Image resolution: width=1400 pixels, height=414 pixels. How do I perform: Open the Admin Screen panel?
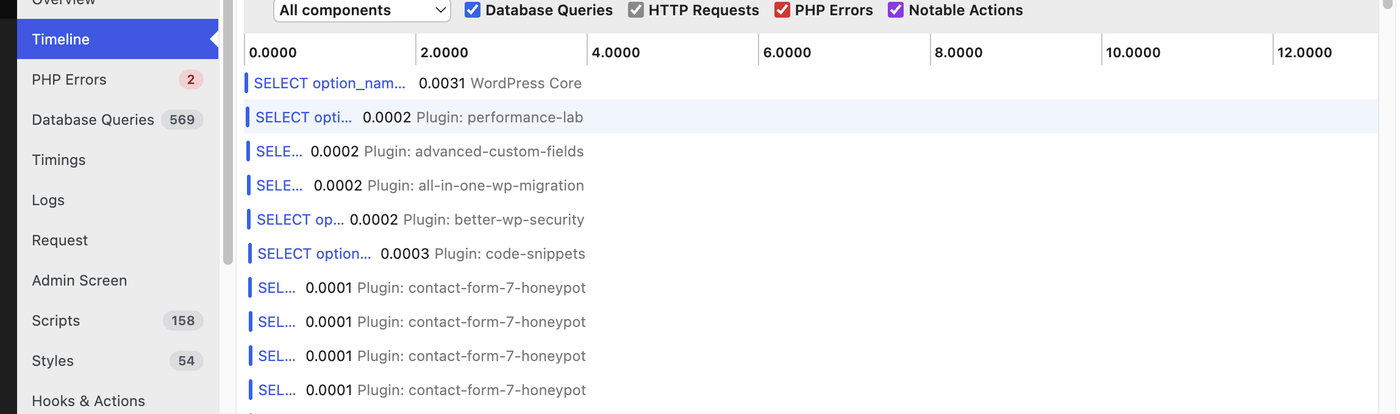117,280
